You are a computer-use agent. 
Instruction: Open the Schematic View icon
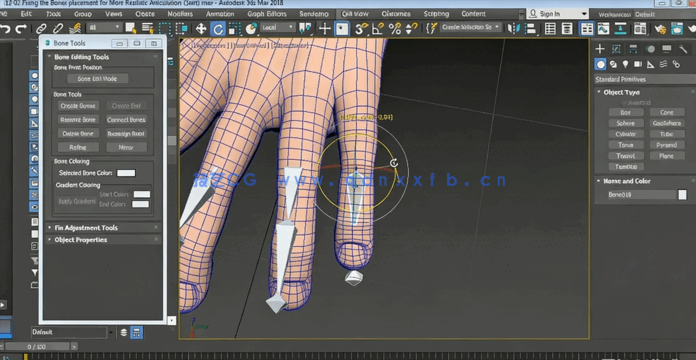[620, 29]
